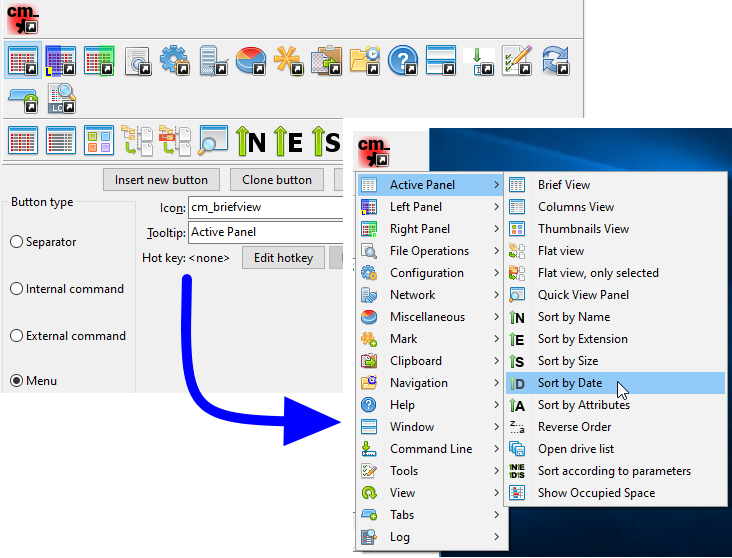Select the External command radio button

point(17,336)
